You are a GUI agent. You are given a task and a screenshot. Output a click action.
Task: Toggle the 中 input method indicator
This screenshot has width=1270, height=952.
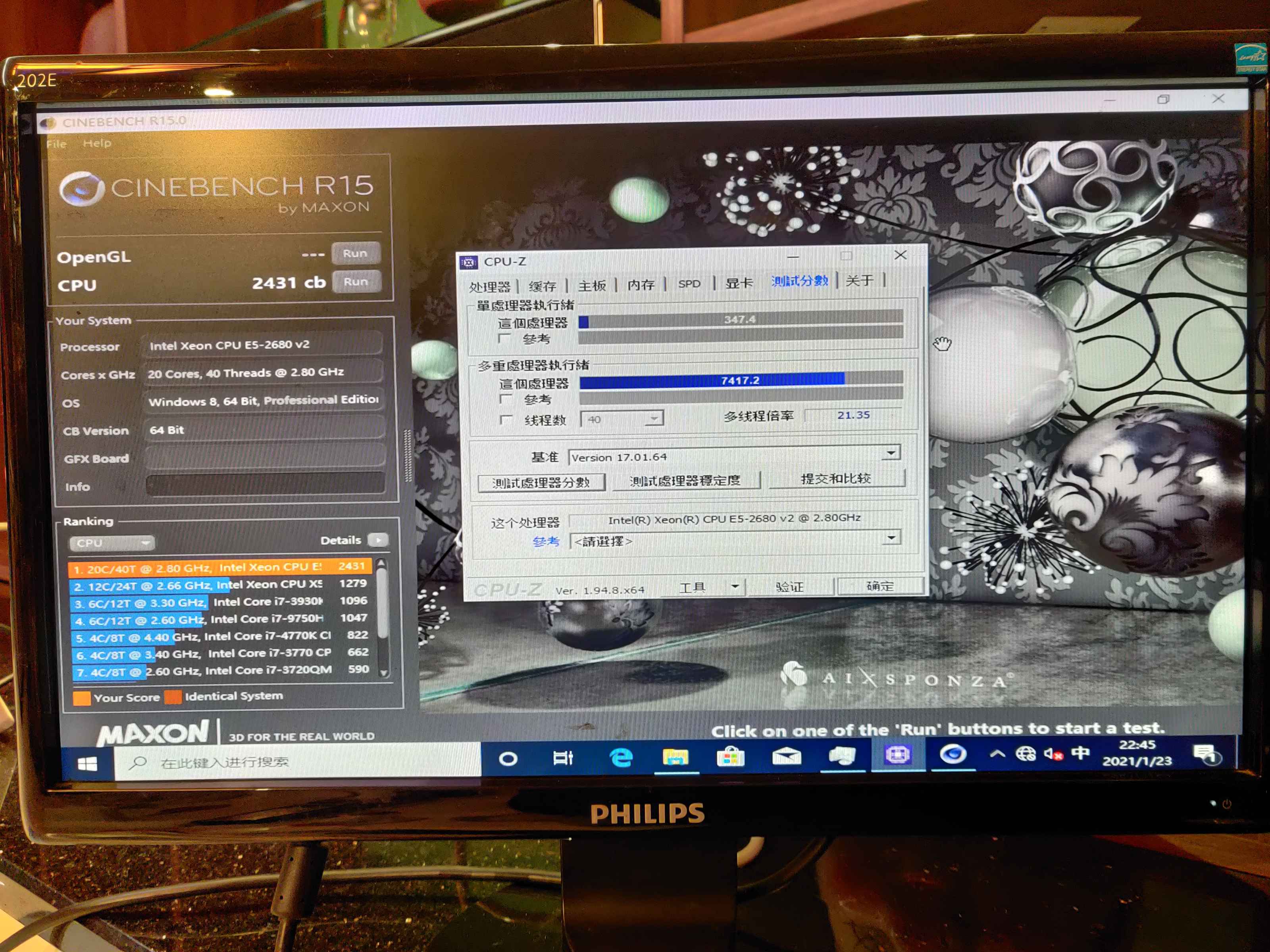[1081, 752]
